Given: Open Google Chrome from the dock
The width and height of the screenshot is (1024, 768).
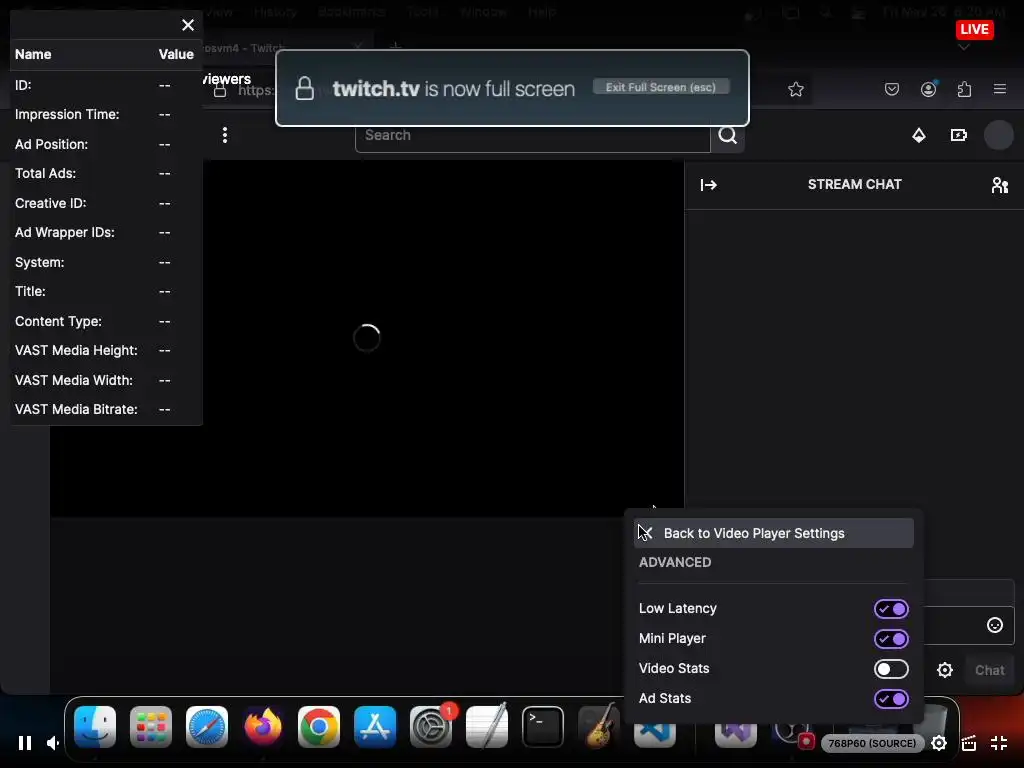Looking at the screenshot, I should point(319,726).
